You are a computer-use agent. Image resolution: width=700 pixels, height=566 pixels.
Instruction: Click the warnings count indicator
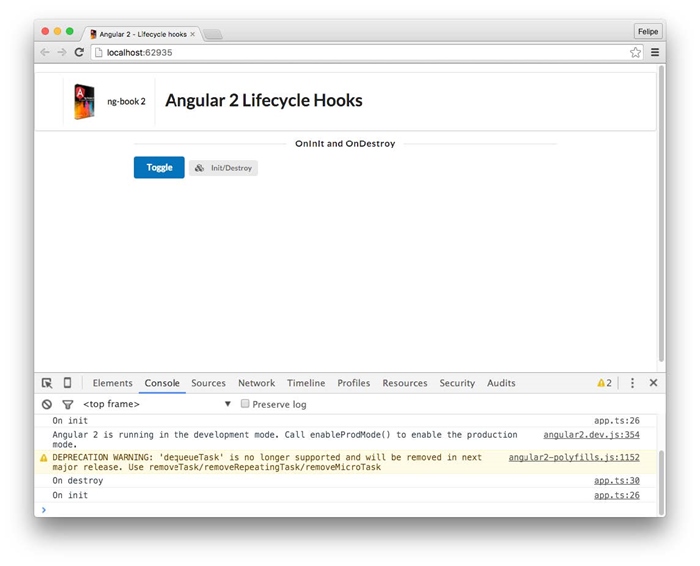604,383
